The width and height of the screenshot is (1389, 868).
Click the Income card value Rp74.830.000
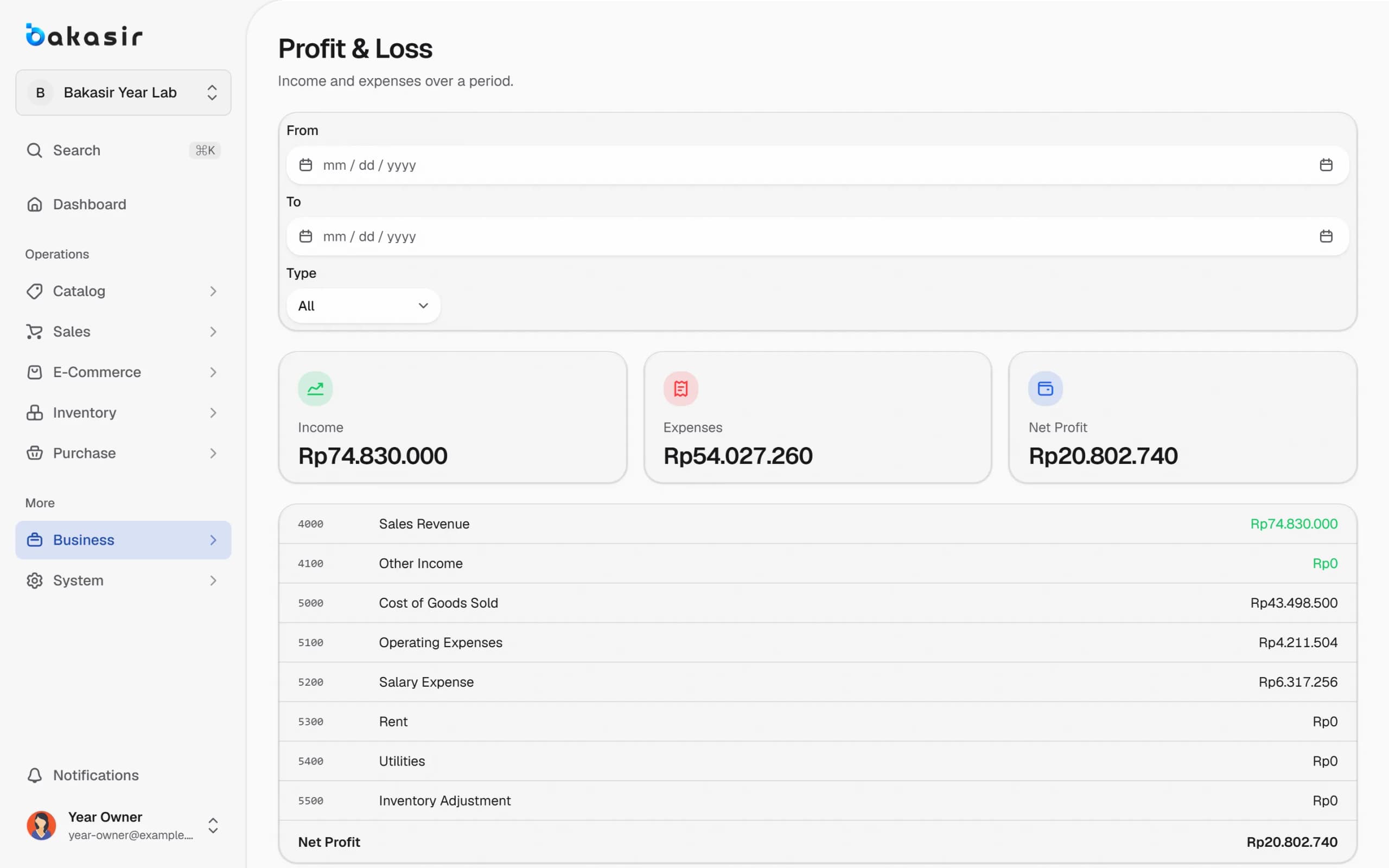(373, 456)
